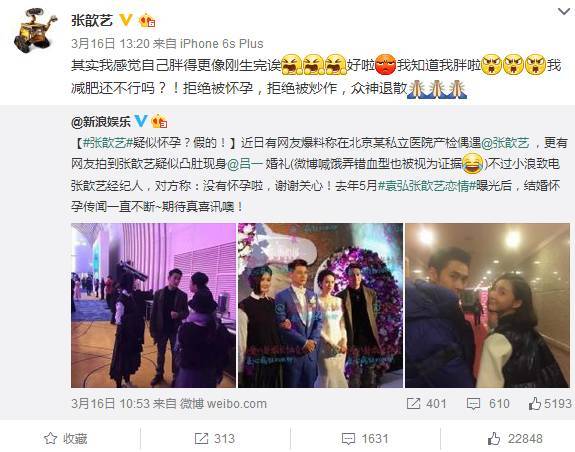Open the 1631 comments section
The height and width of the screenshot is (452, 575).
pyautogui.click(x=365, y=438)
